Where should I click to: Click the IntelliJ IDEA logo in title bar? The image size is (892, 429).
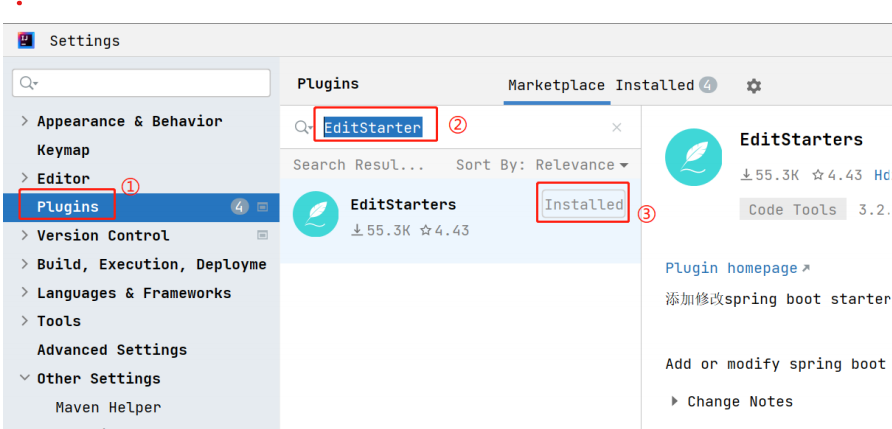(x=26, y=40)
